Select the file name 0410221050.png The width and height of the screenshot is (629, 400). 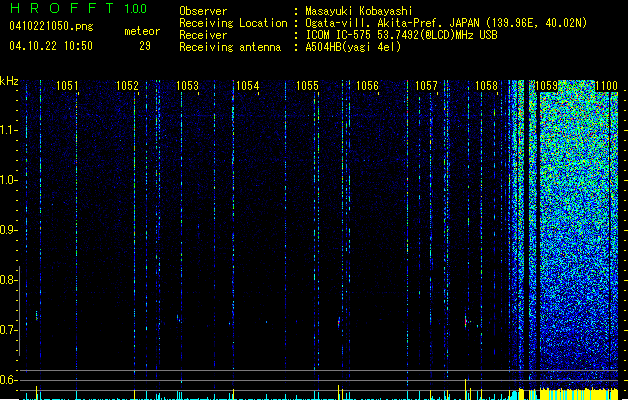(51, 26)
